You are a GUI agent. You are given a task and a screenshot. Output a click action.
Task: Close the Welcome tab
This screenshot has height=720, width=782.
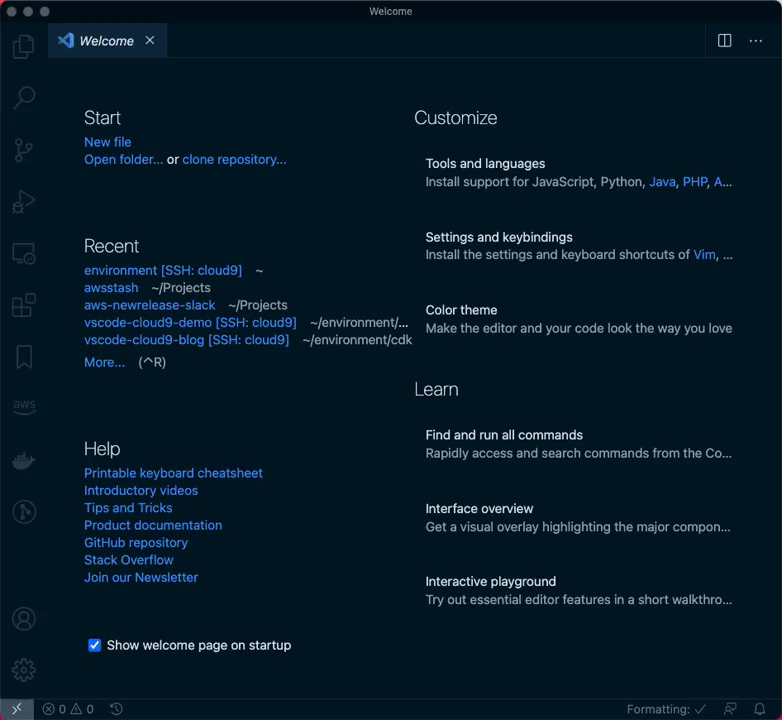pyautogui.click(x=150, y=40)
